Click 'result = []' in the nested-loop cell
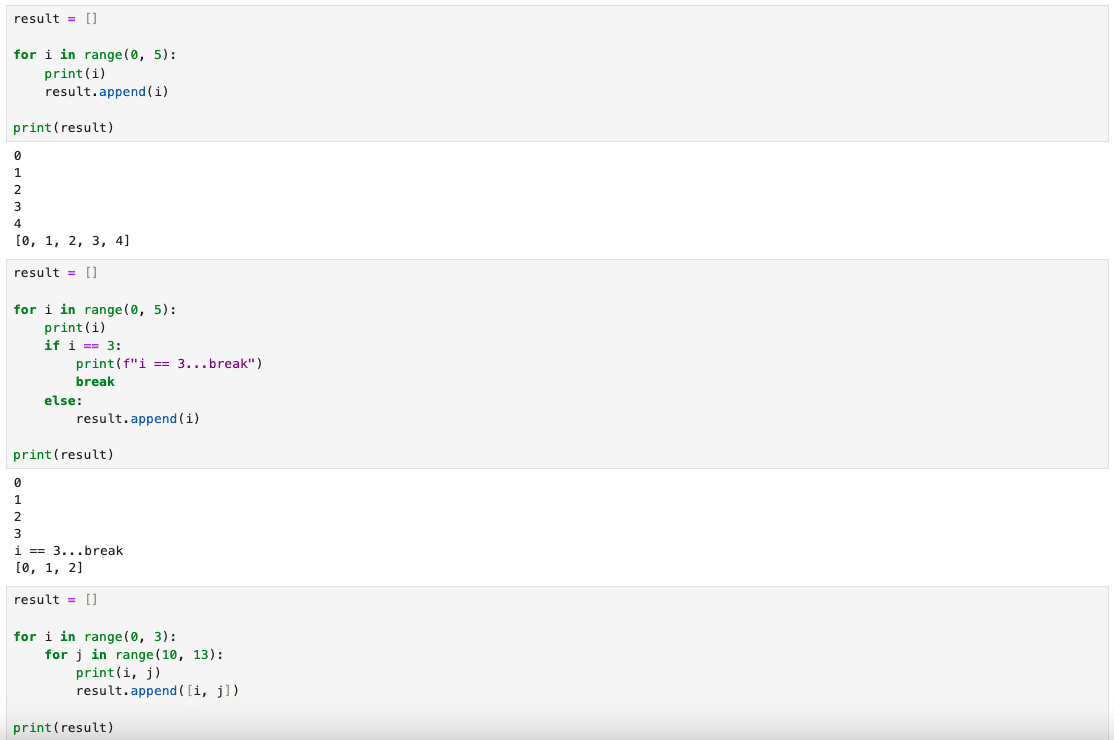This screenshot has width=1114, height=740. (55, 599)
